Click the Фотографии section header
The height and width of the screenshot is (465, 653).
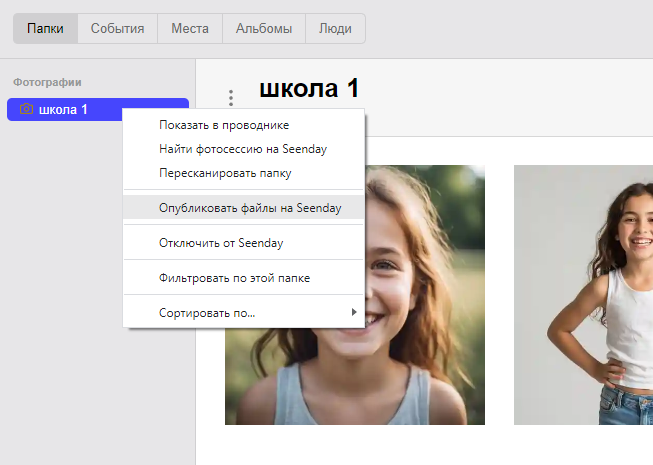tap(47, 82)
